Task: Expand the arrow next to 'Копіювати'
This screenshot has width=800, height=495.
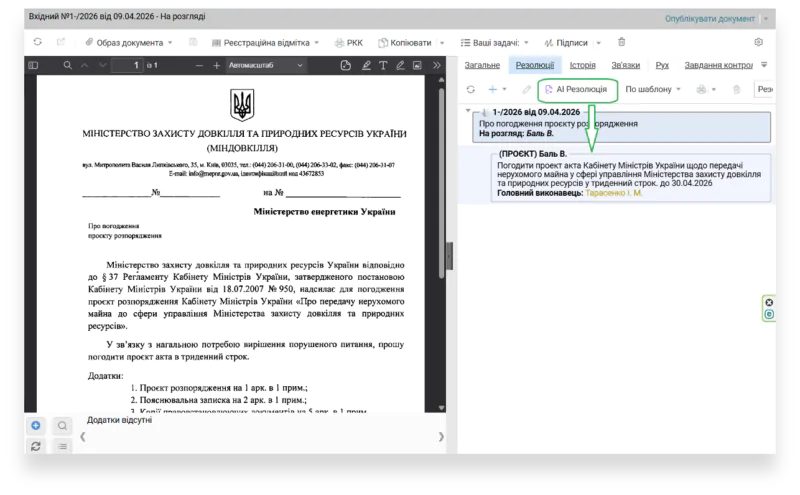Action: click(442, 43)
